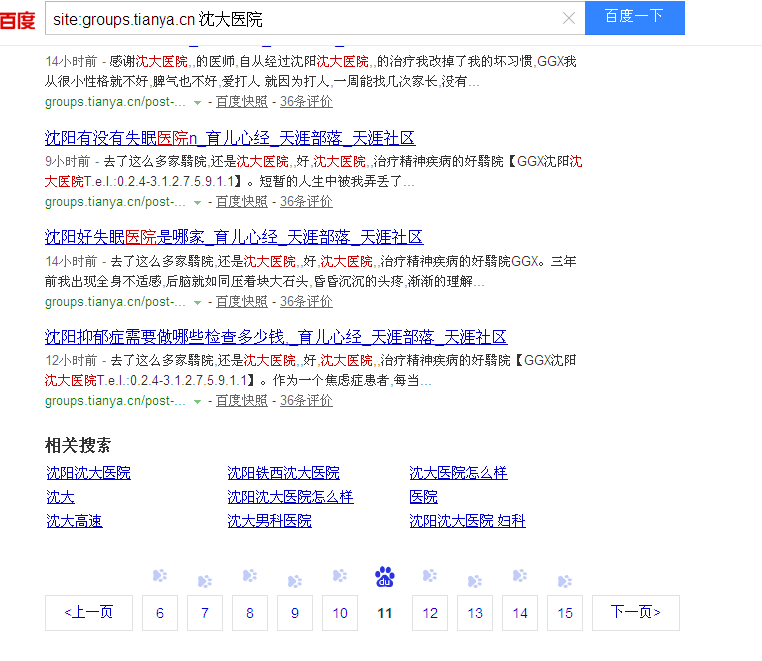Click the 百度一下 search button
Screen dimensions: 762x661
634,17
